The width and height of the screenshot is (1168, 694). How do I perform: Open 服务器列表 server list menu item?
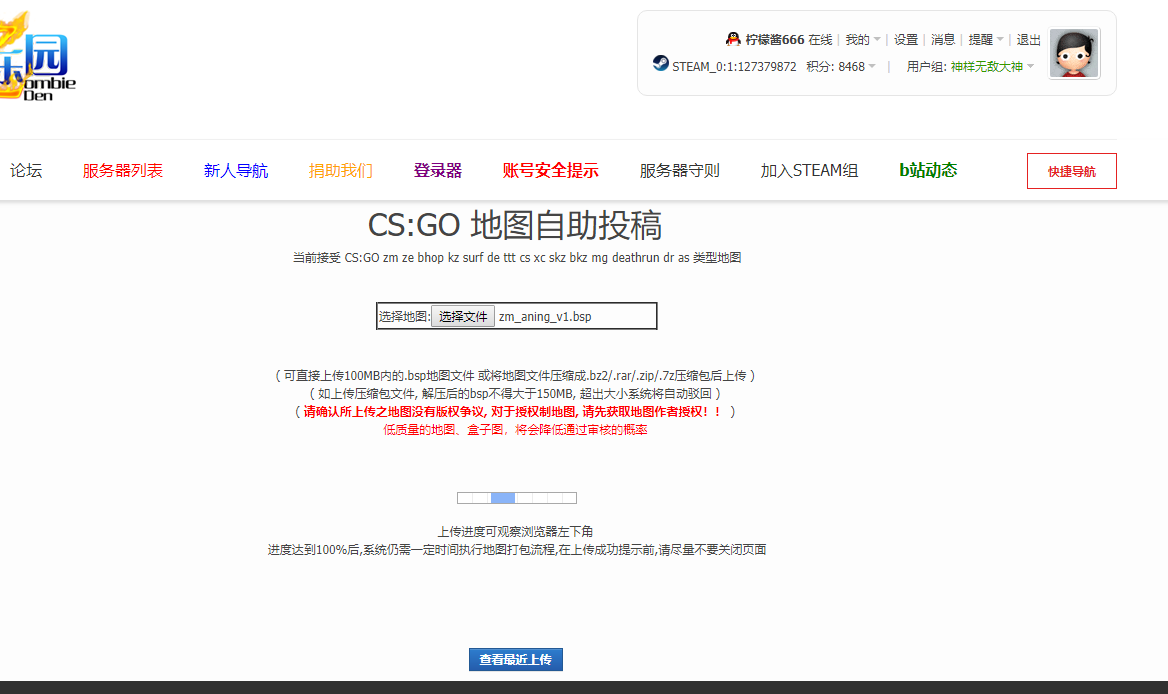[x=123, y=171]
